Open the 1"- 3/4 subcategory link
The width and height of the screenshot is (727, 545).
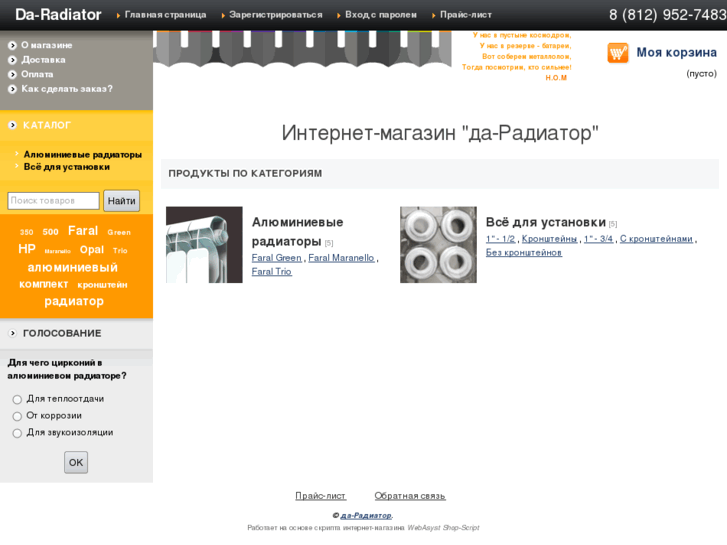599,239
